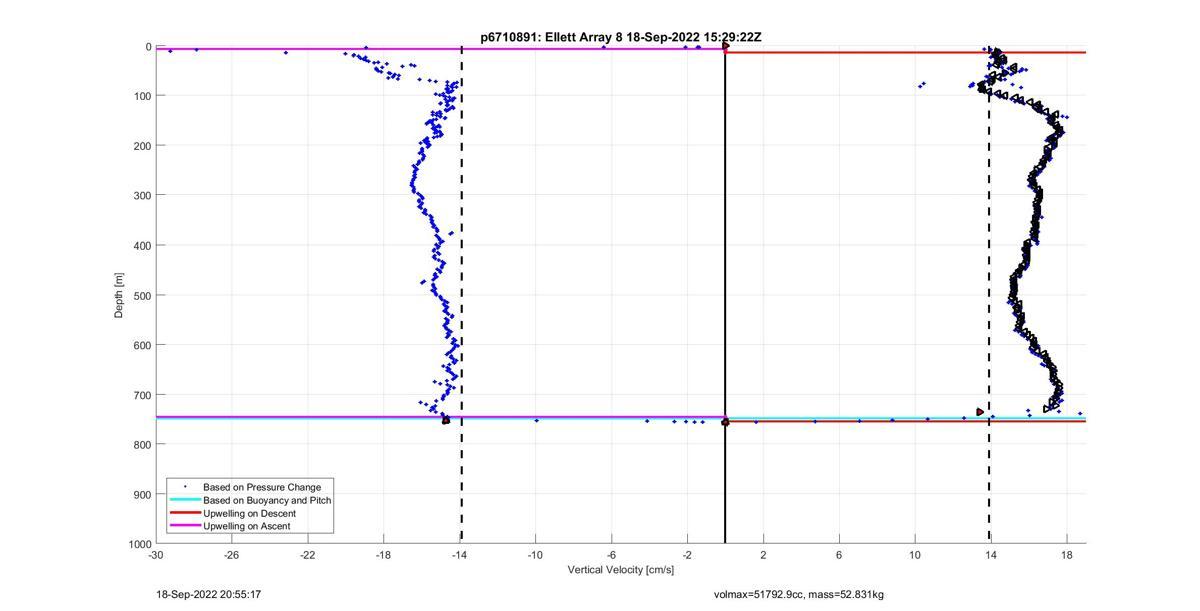Click the red line swatch in legend
This screenshot has width=1200, height=611.
184,513
